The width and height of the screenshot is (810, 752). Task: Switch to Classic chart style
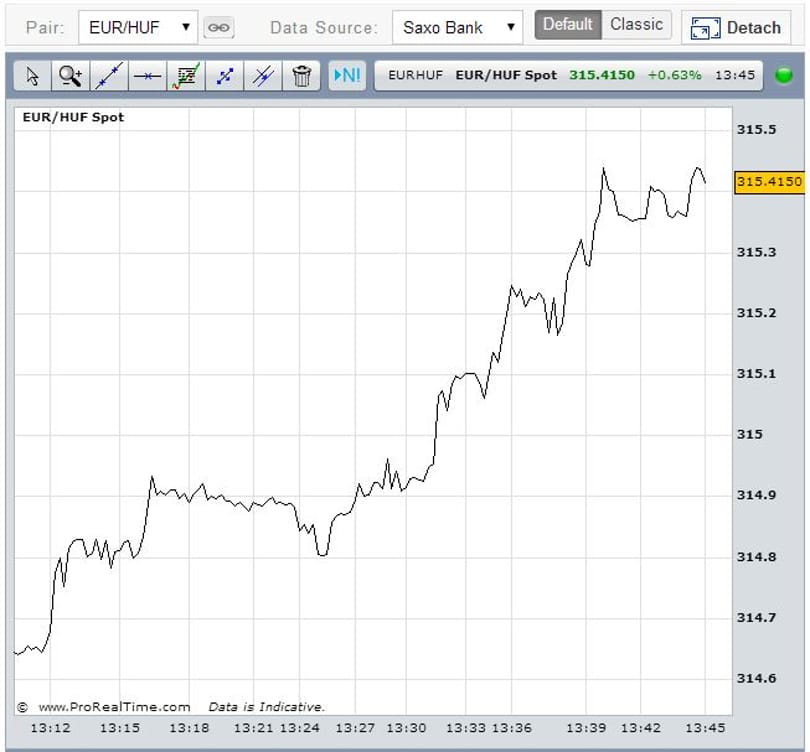coord(636,24)
